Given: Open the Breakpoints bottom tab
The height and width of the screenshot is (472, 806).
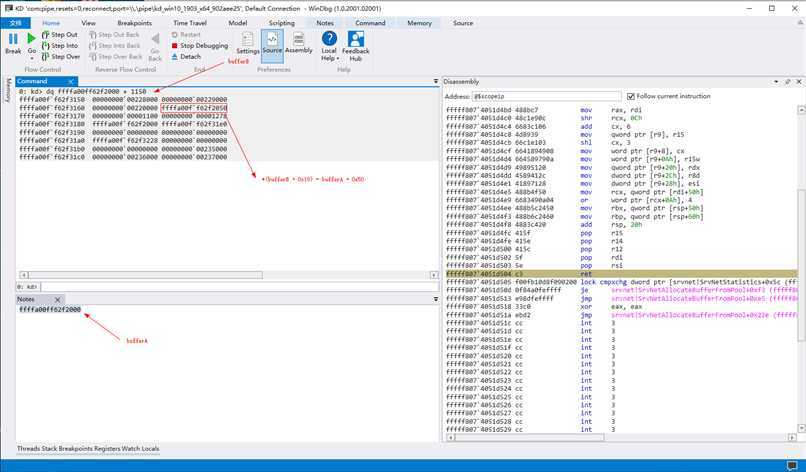Looking at the screenshot, I should 77,448.
